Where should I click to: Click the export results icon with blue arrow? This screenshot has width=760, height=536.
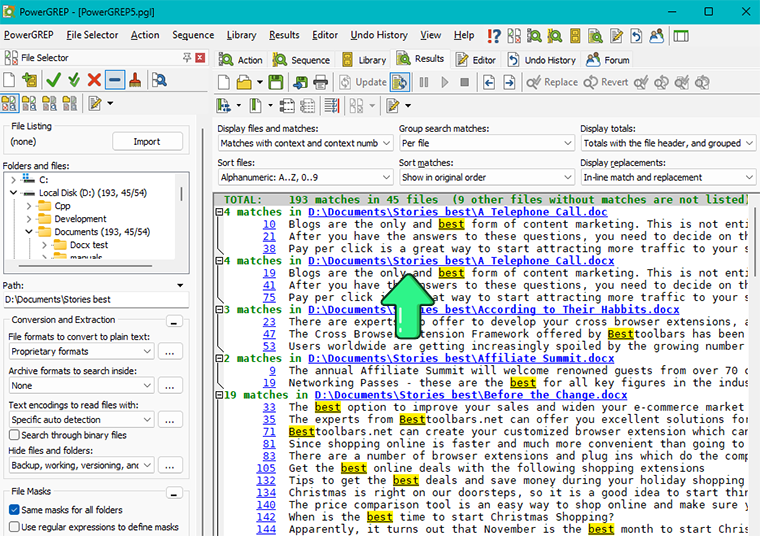point(300,82)
